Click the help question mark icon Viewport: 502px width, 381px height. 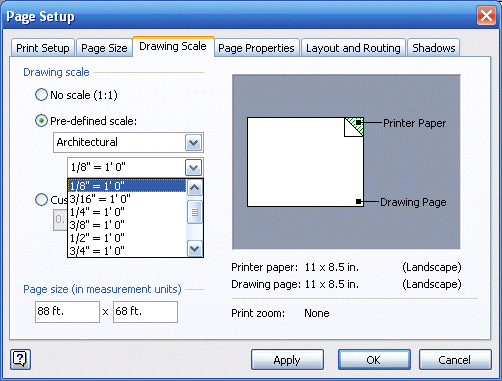pyautogui.click(x=20, y=359)
